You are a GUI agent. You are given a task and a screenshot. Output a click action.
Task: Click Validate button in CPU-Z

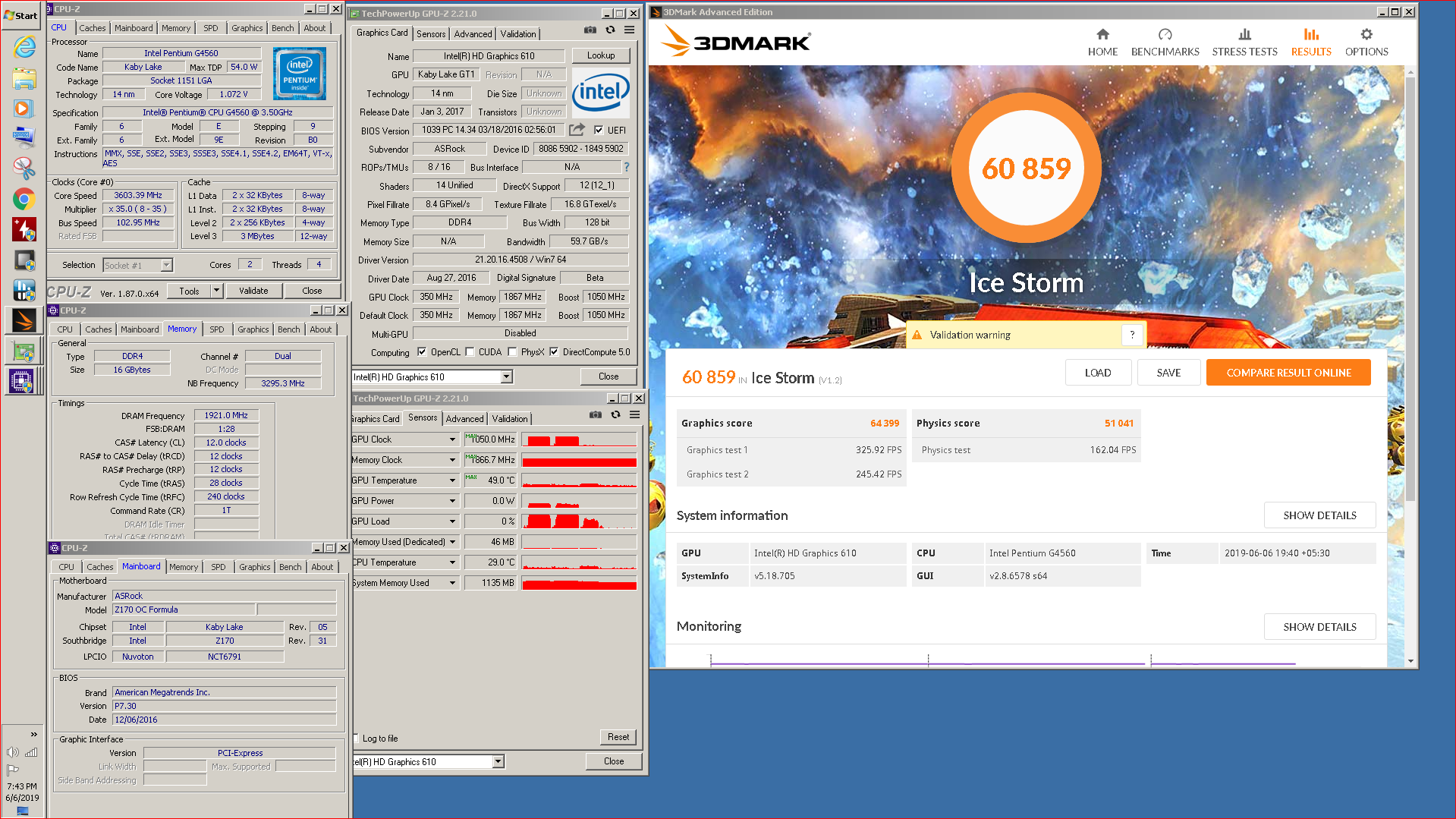click(x=253, y=291)
